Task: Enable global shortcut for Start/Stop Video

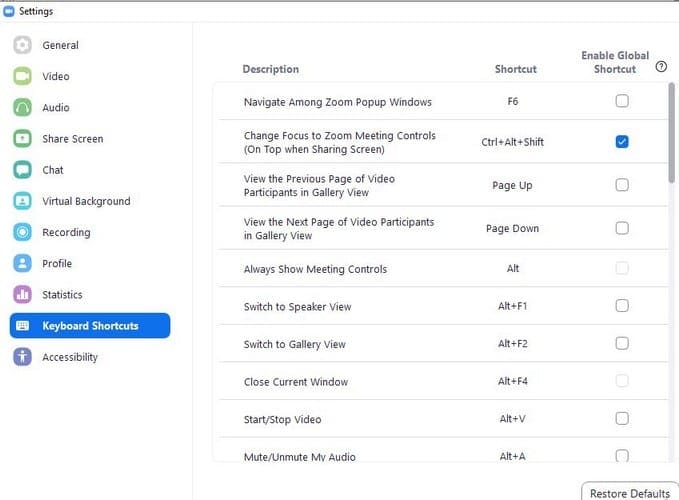Action: coord(622,418)
